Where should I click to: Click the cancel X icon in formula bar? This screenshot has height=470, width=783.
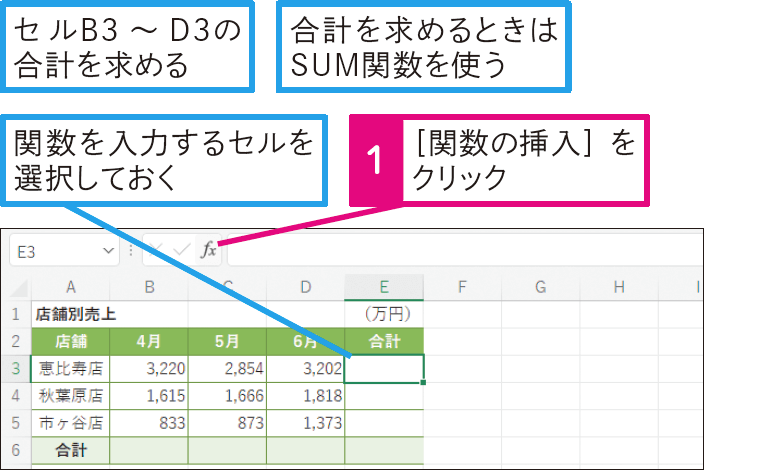click(x=155, y=249)
